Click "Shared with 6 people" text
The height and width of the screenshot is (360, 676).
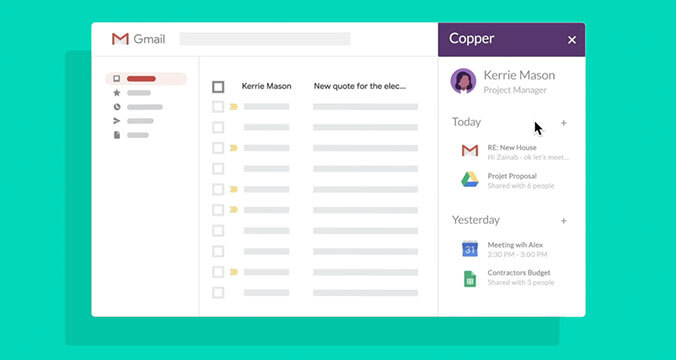click(x=521, y=186)
